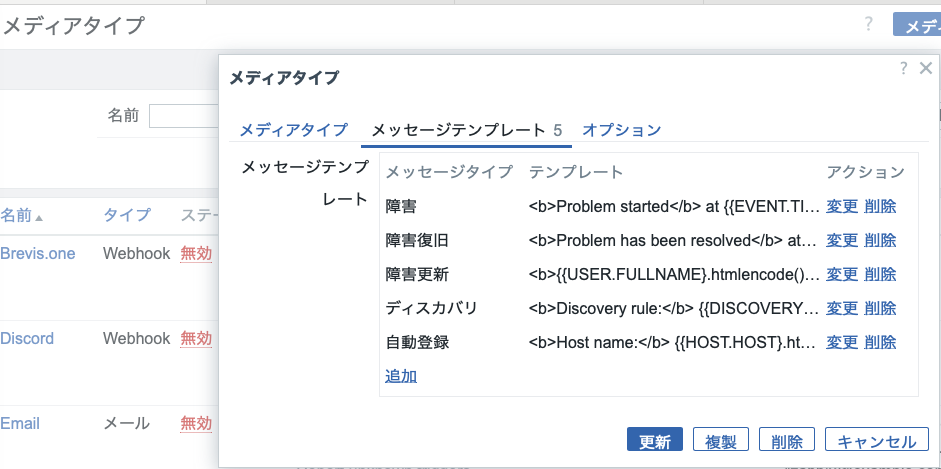Sort list by タイプ column header
Viewport: 941px width, 469px height.
click(x=127, y=215)
